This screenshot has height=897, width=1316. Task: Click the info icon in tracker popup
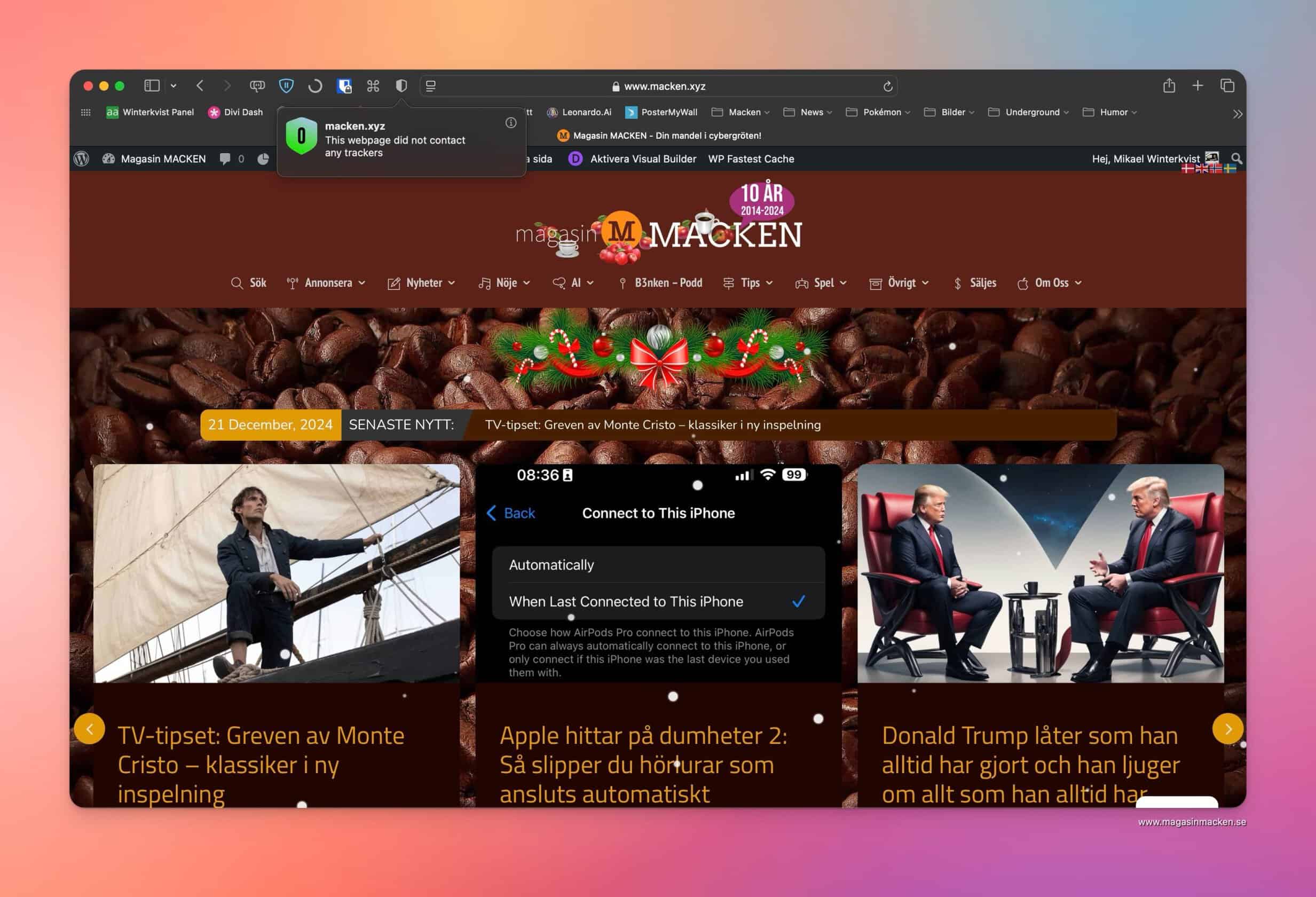511,123
